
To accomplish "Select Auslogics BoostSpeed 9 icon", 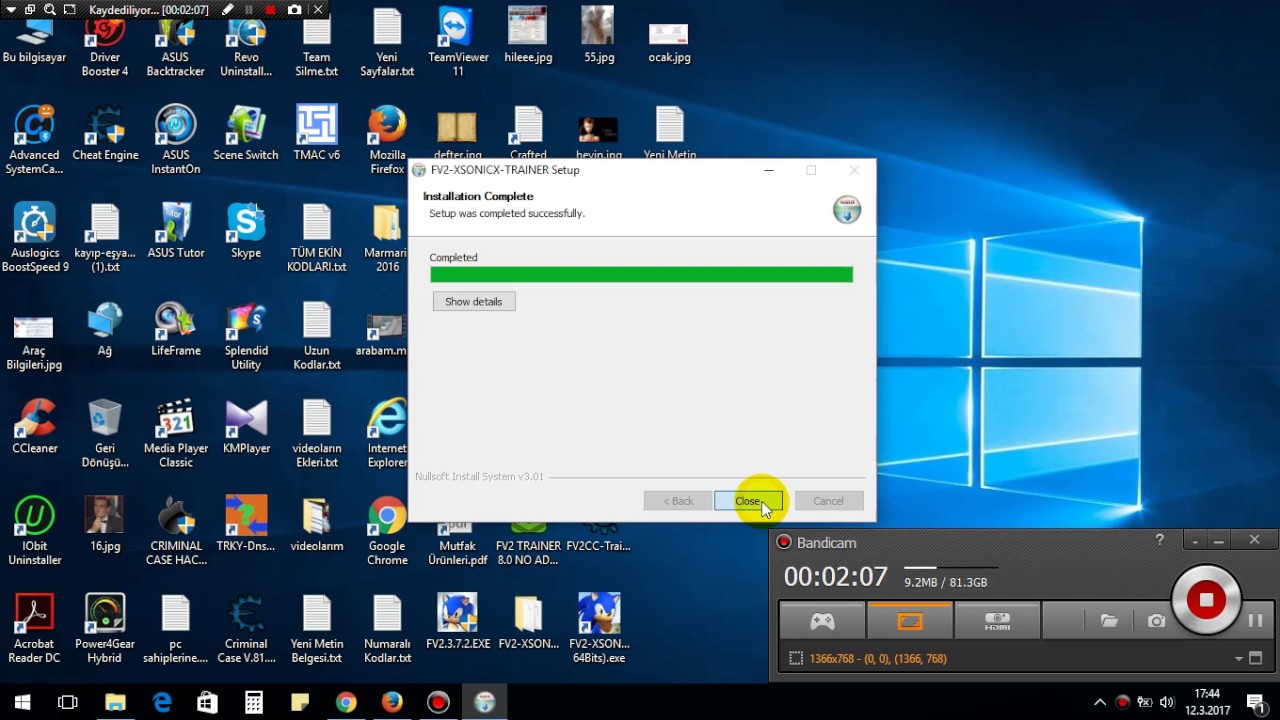I will (x=35, y=239).
